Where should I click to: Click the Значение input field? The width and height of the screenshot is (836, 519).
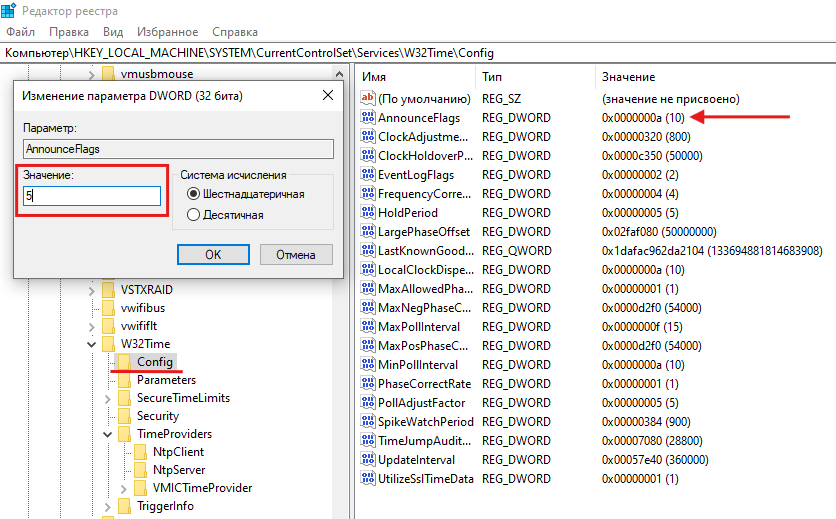pos(93,196)
